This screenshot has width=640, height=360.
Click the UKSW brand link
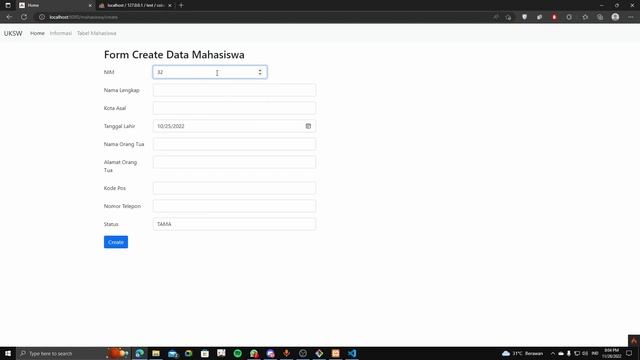pos(13,33)
